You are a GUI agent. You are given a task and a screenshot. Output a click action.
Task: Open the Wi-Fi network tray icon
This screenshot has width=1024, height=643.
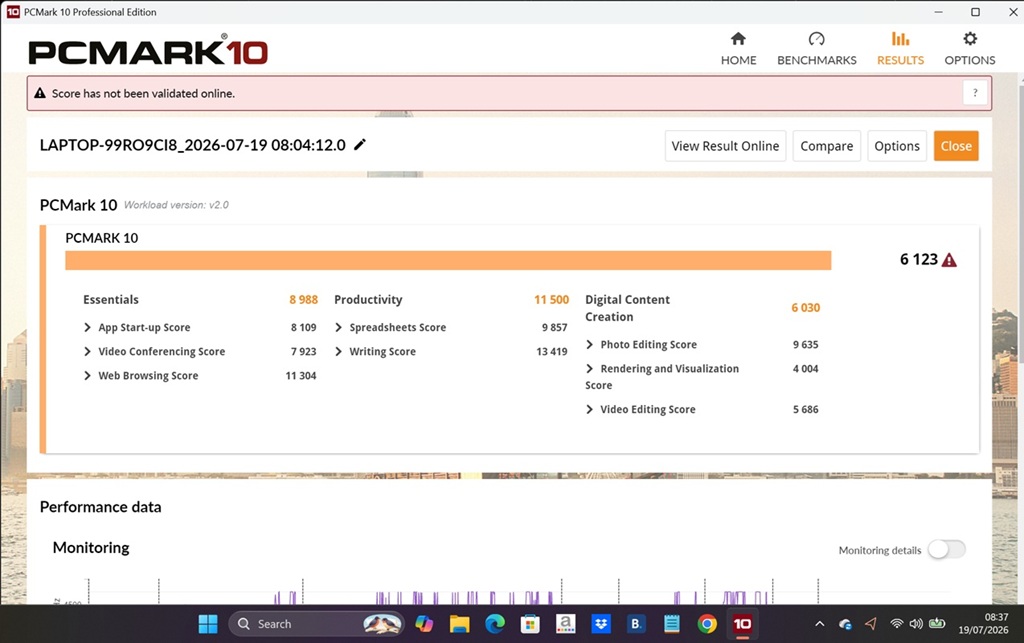click(897, 623)
